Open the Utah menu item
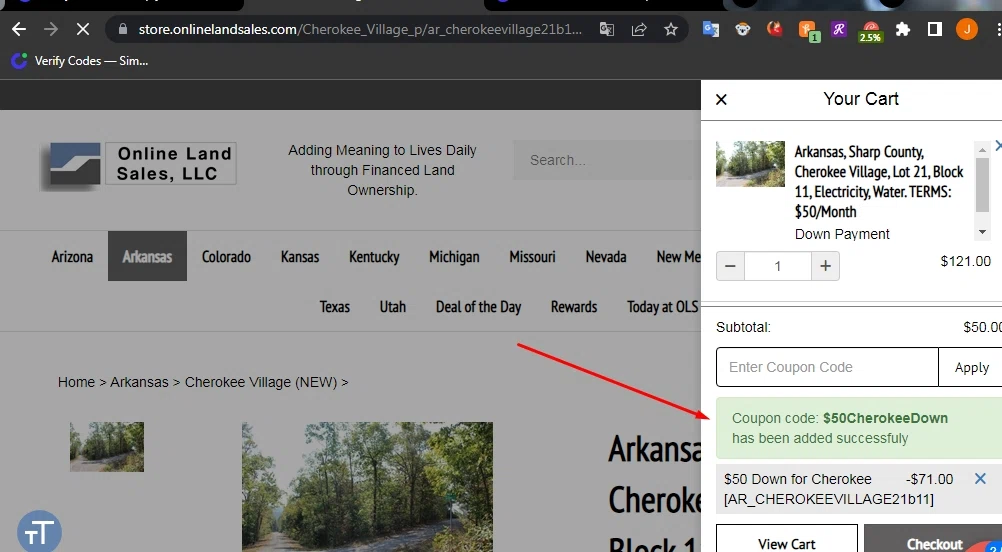This screenshot has height=552, width=1002. pos(392,307)
